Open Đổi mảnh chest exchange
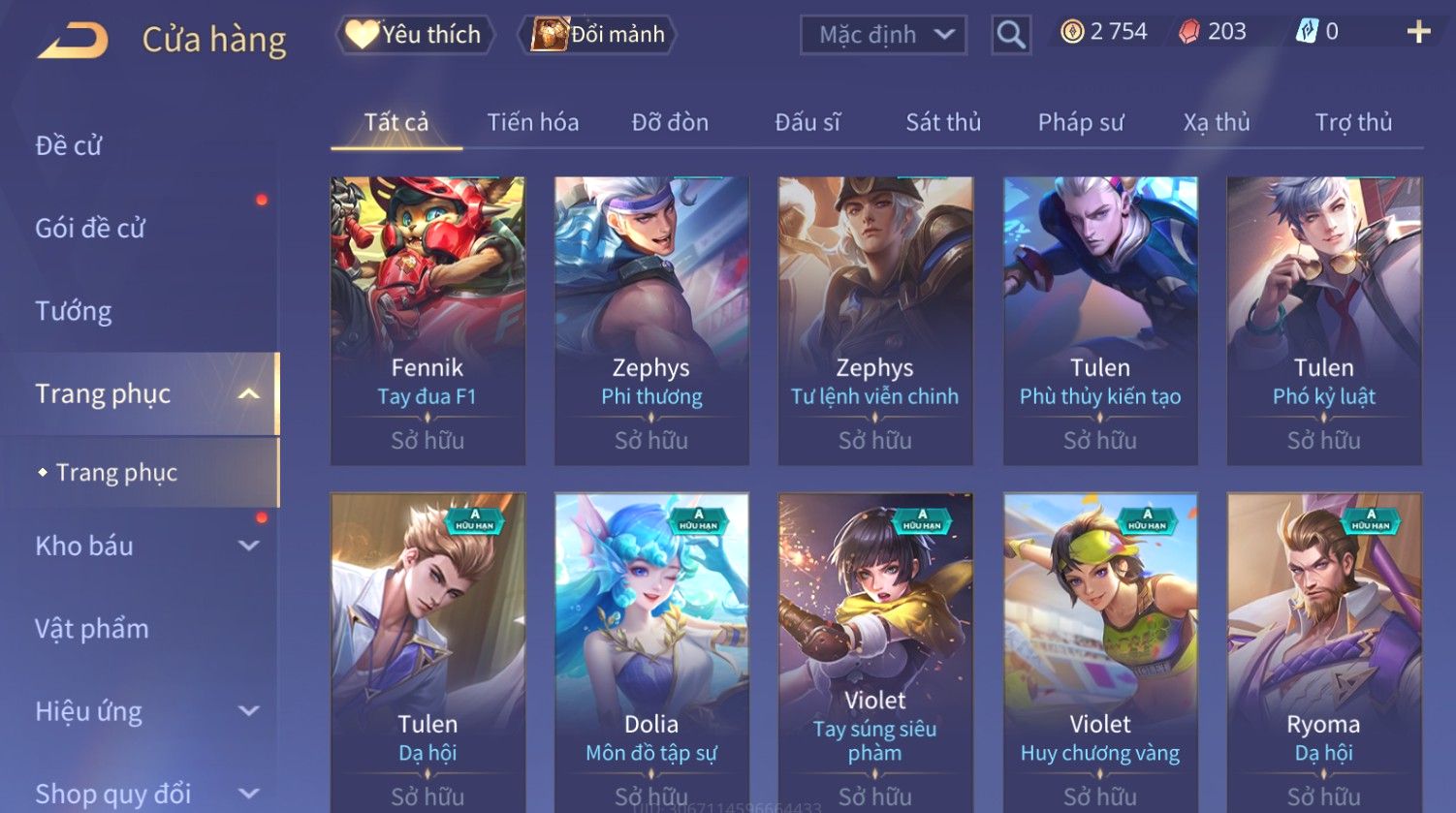 [600, 35]
